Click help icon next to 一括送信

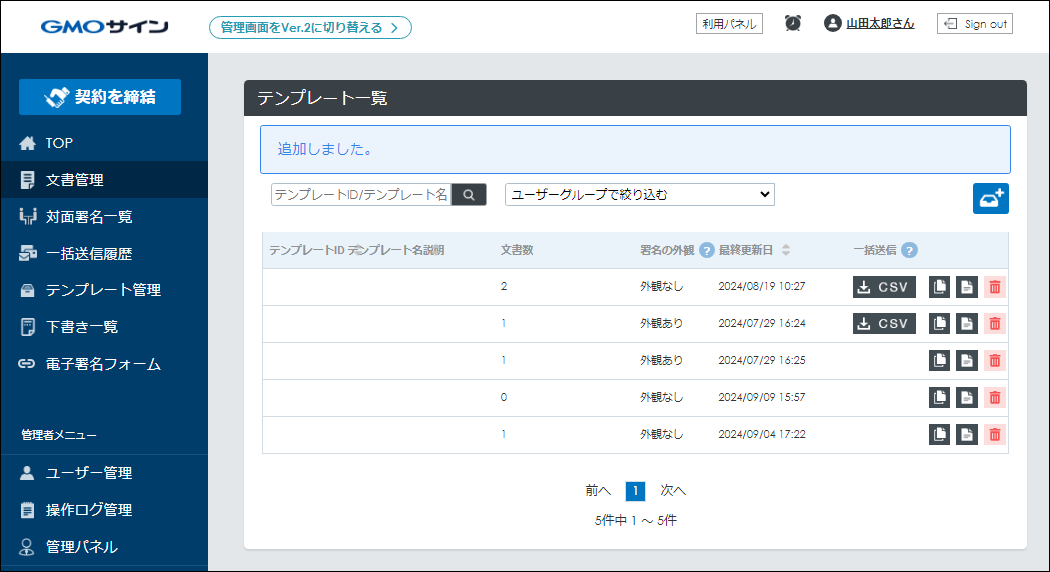click(909, 250)
